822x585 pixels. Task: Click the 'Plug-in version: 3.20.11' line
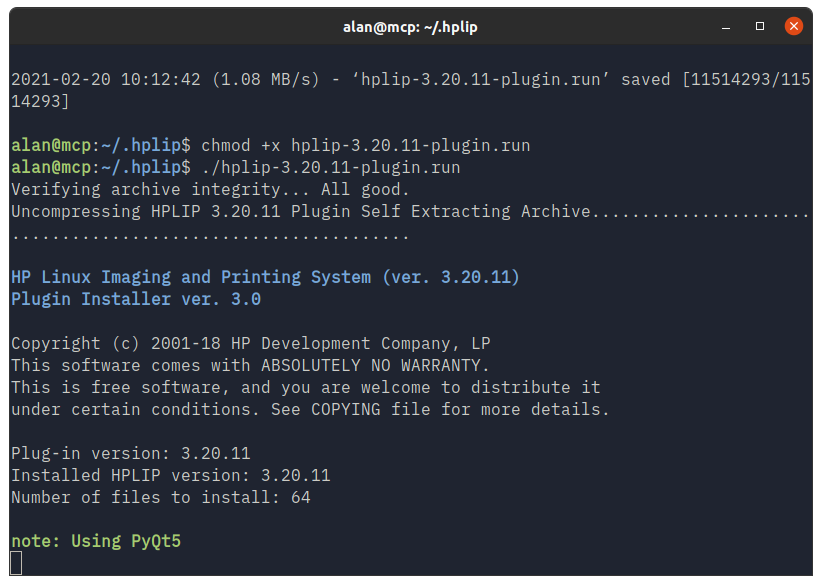[x=131, y=453]
